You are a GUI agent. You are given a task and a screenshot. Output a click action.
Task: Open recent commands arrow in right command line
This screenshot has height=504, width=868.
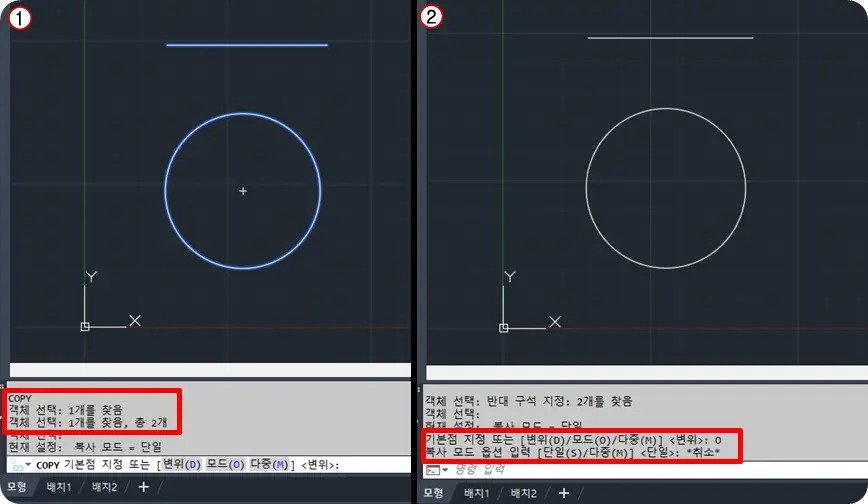pos(445,470)
